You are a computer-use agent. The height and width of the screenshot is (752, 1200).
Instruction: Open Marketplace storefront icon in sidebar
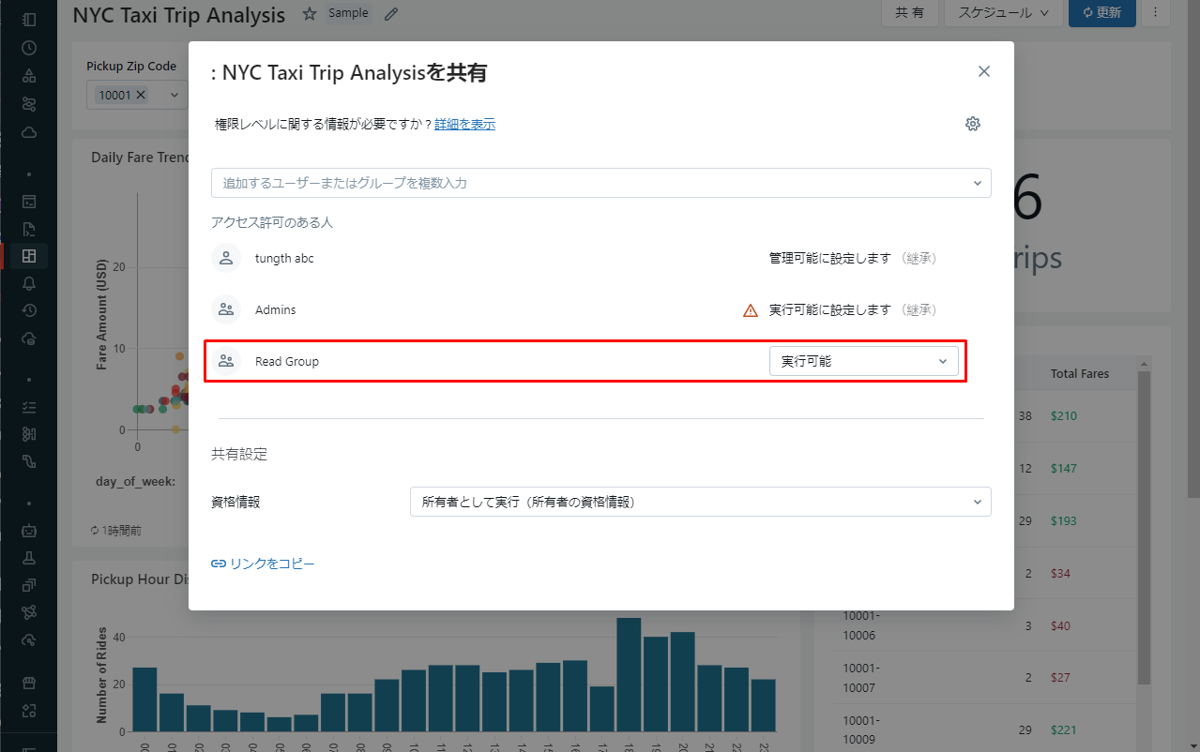[x=29, y=683]
